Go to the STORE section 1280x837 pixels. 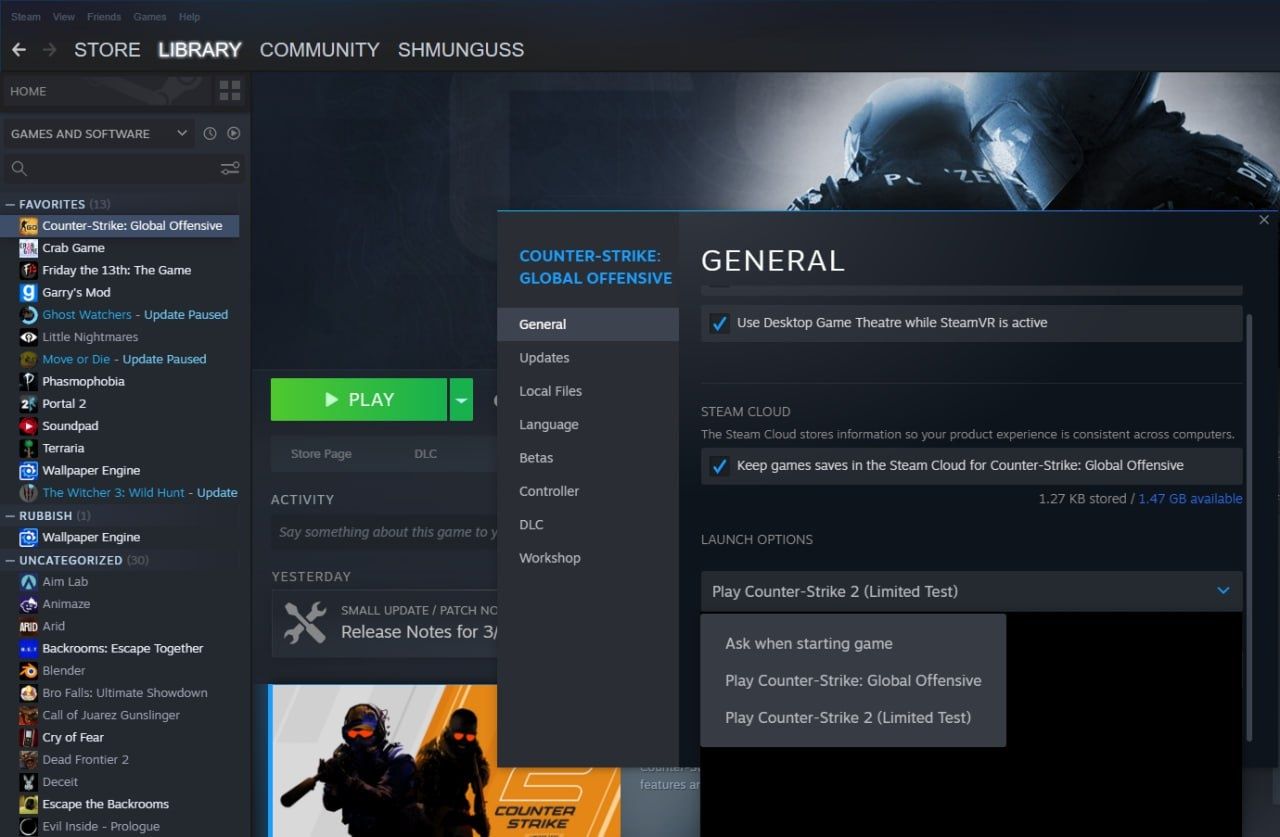107,49
